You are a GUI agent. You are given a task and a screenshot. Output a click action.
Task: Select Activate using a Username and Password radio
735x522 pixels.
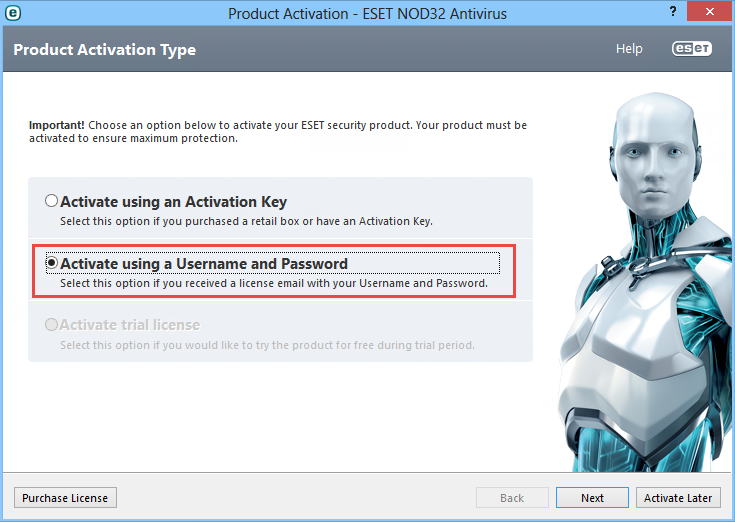[52, 262]
